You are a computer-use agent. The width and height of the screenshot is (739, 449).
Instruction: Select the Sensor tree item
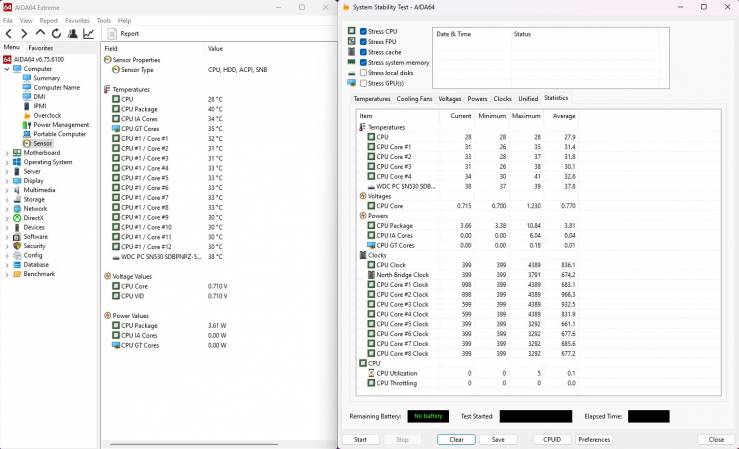tap(42, 143)
